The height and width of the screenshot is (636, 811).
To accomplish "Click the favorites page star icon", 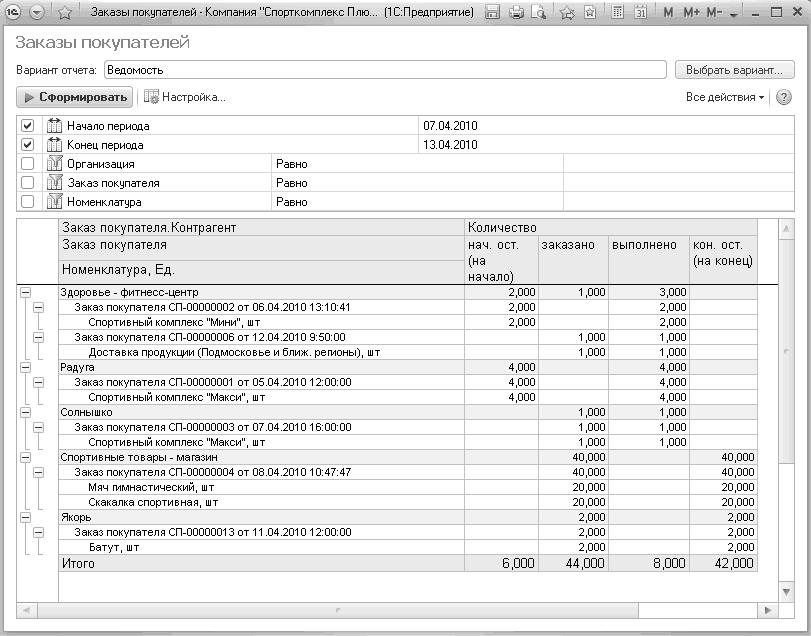I will click(x=590, y=12).
